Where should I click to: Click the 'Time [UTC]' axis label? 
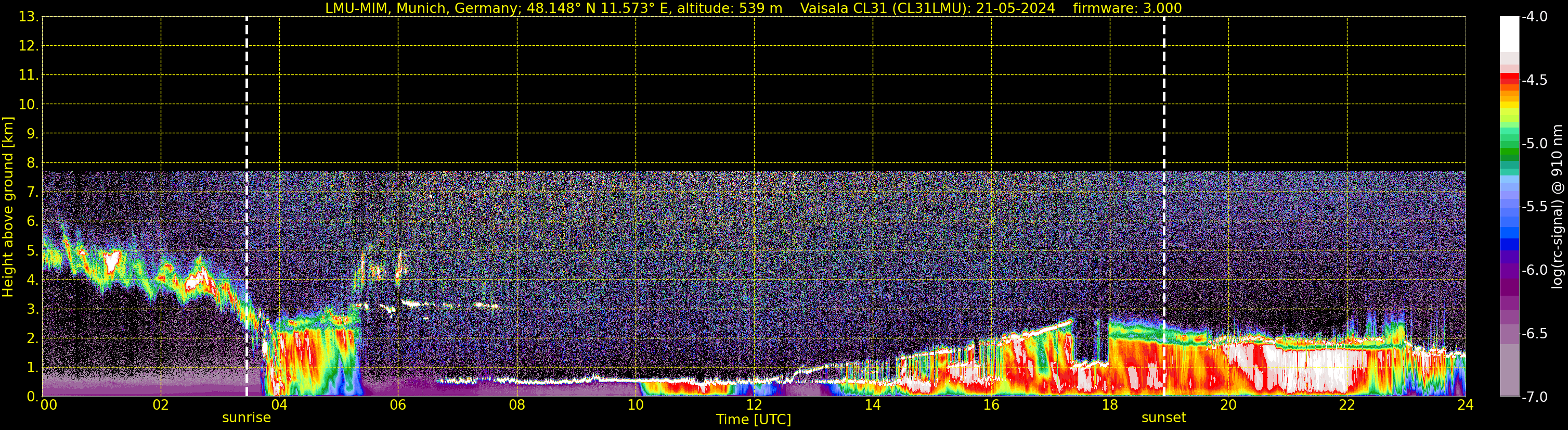click(x=754, y=420)
